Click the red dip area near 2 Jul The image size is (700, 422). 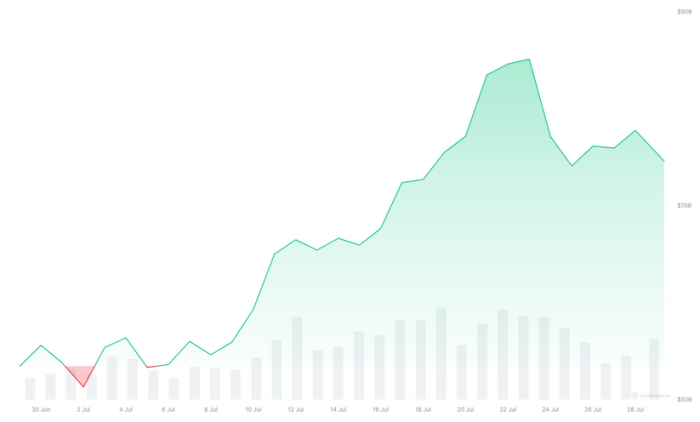(82, 375)
